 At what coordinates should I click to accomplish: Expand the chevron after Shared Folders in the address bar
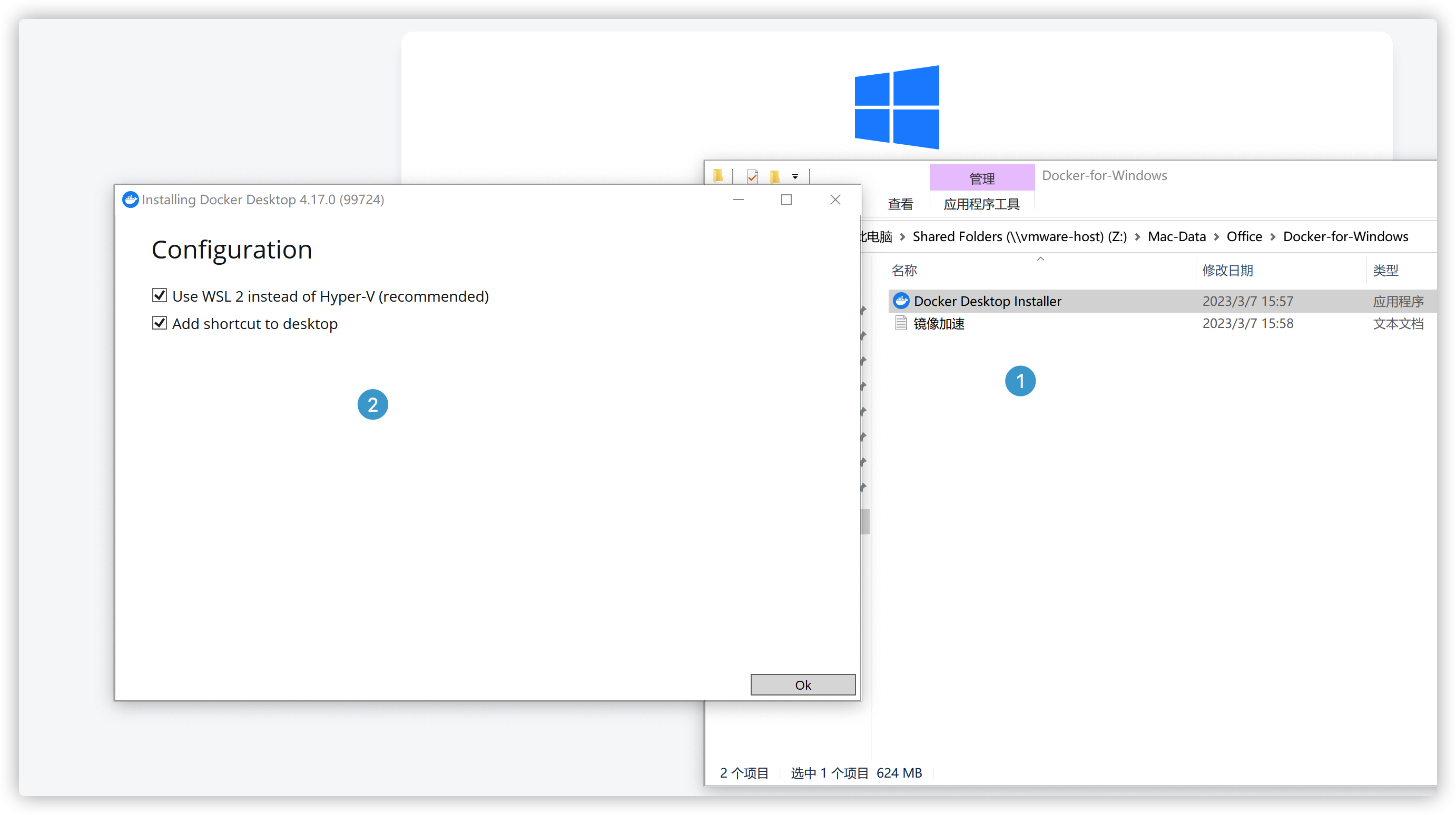1137,236
